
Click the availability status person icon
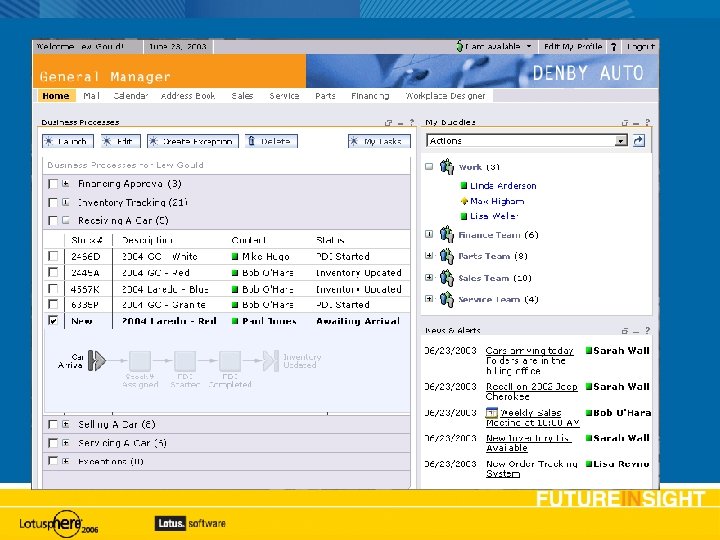coord(460,46)
